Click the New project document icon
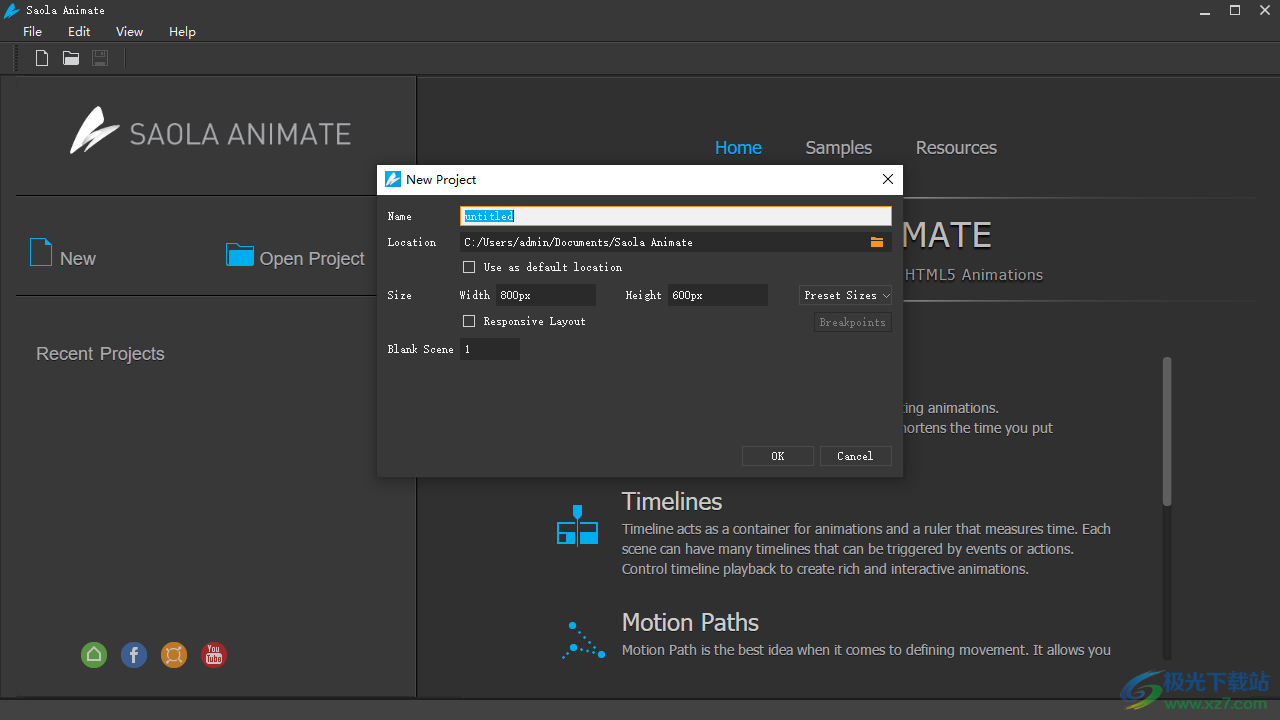The image size is (1280, 720). (41, 253)
